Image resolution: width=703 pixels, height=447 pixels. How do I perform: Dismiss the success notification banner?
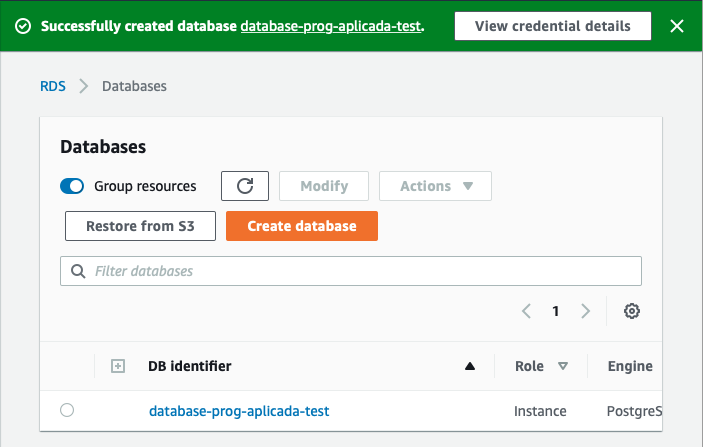coord(677,26)
